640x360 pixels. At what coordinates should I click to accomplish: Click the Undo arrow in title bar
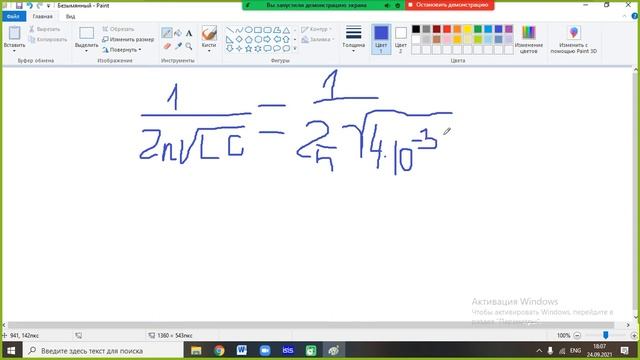(x=29, y=6)
